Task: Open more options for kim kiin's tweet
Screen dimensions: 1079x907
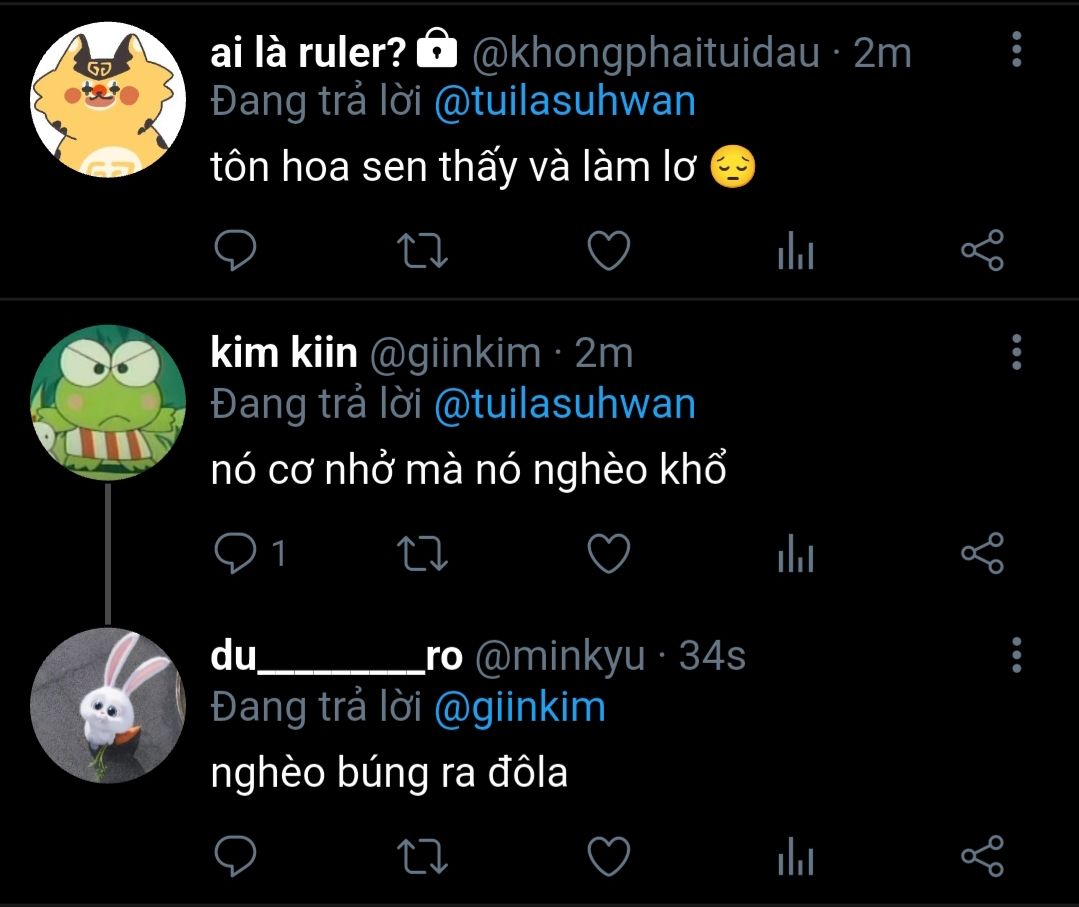Action: [x=1016, y=352]
